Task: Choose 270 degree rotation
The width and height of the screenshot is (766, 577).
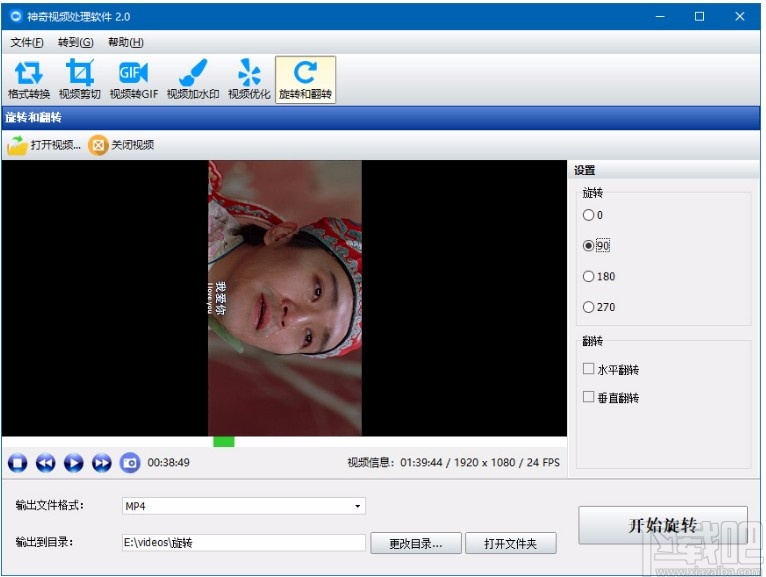Action: (x=588, y=307)
